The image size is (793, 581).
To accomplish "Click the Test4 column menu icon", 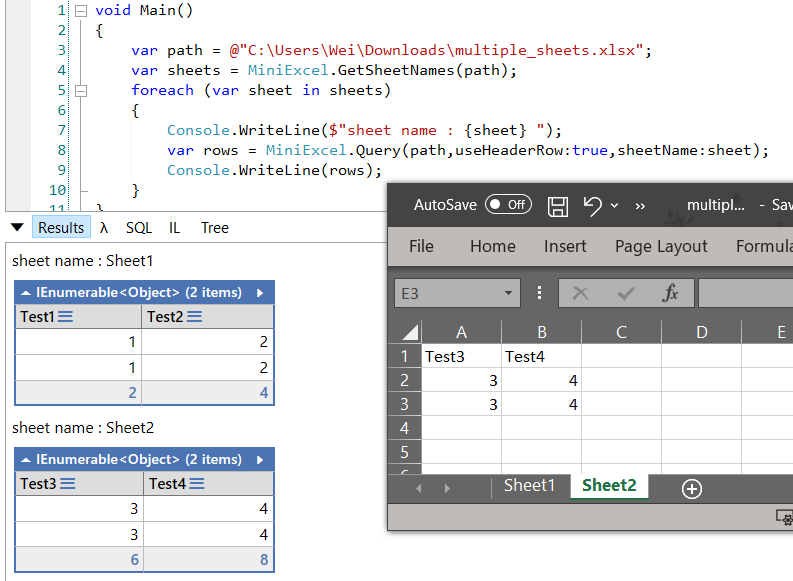I will (197, 484).
